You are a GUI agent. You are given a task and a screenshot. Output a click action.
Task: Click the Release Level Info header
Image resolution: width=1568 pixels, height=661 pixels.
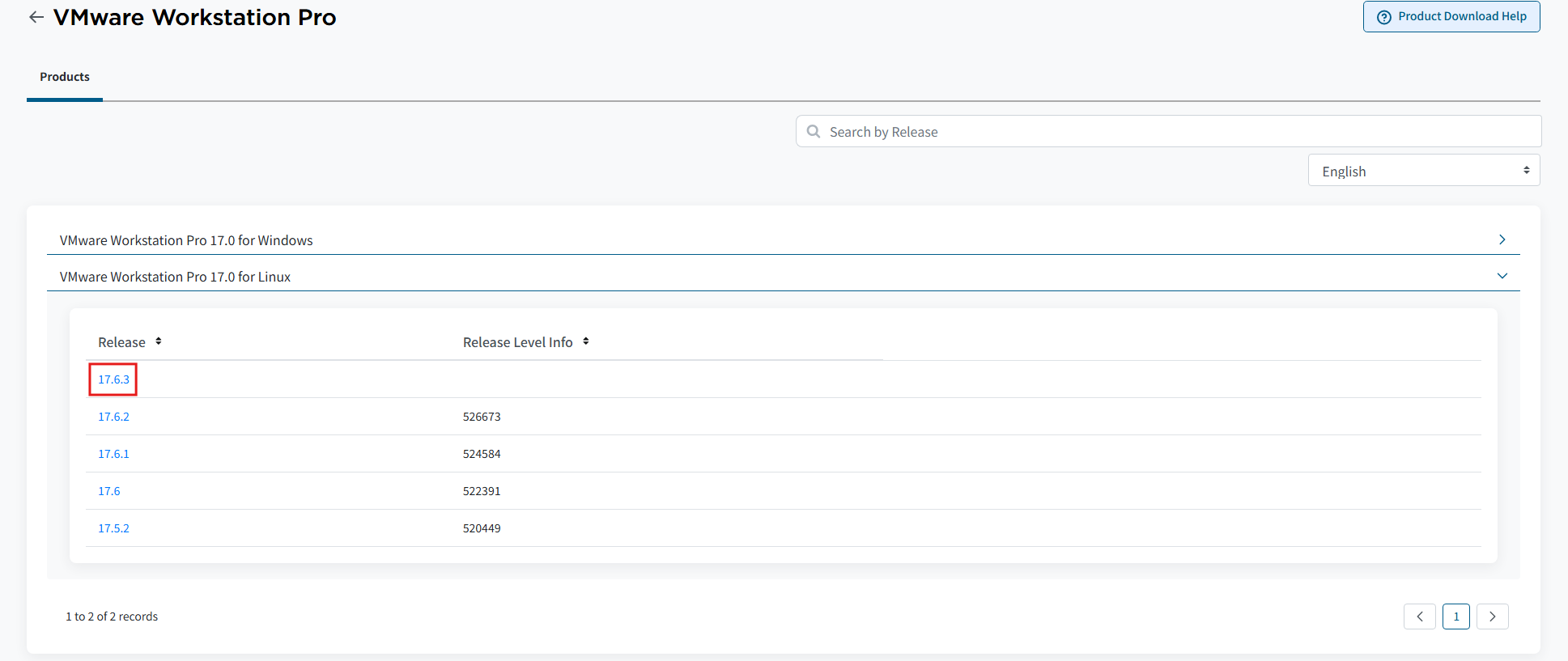click(518, 342)
